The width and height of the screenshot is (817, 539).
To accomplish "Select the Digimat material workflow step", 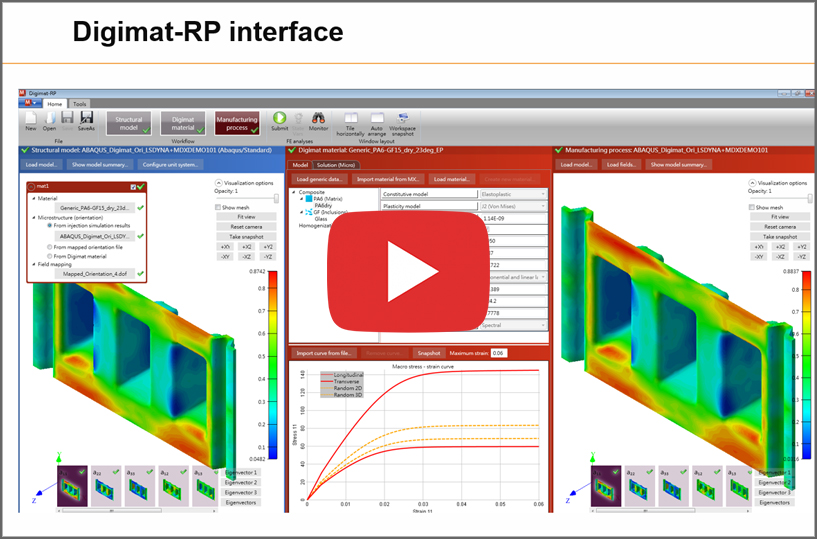I will (183, 124).
